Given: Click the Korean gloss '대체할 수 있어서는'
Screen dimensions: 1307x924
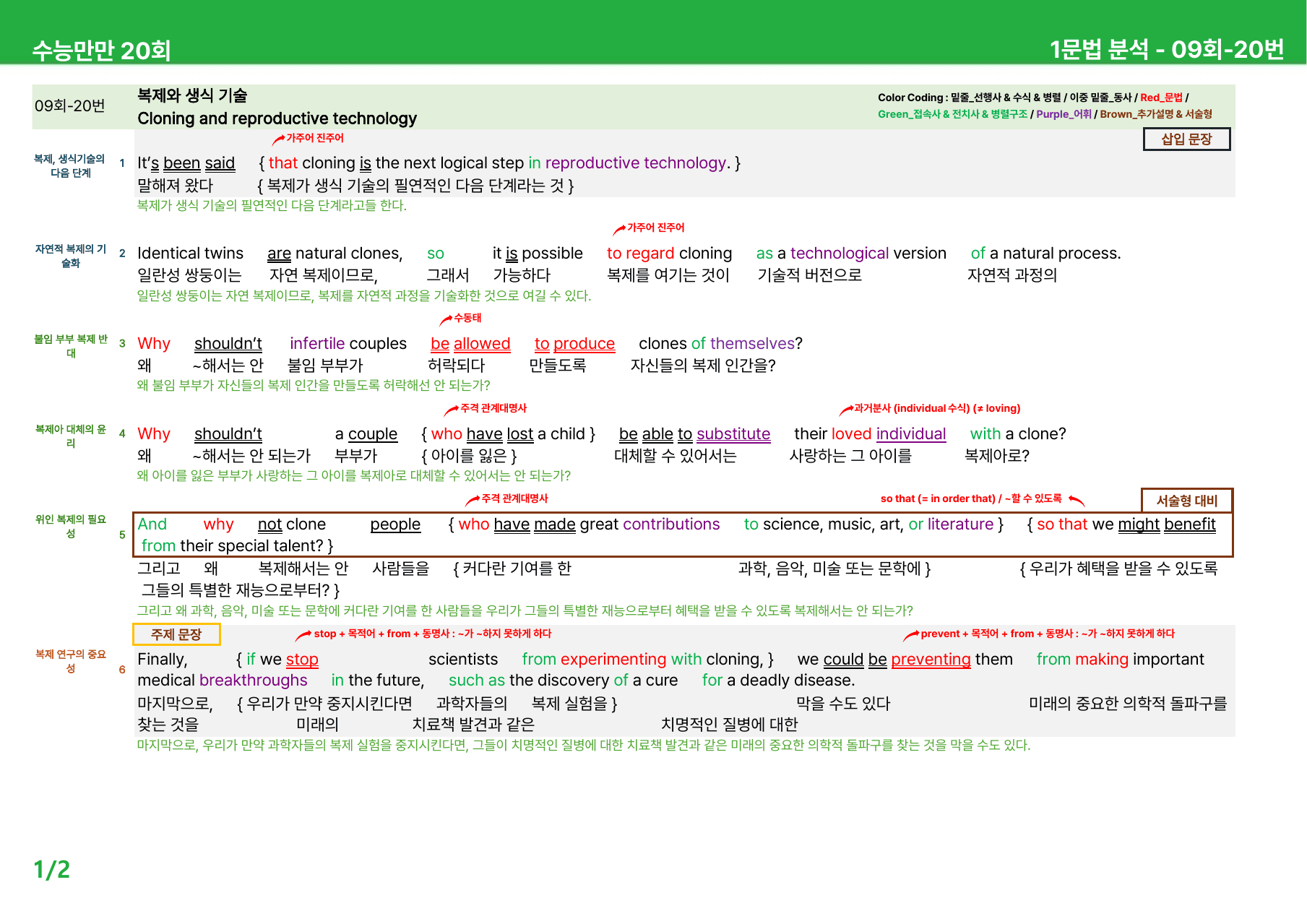Looking at the screenshot, I should point(676,456).
